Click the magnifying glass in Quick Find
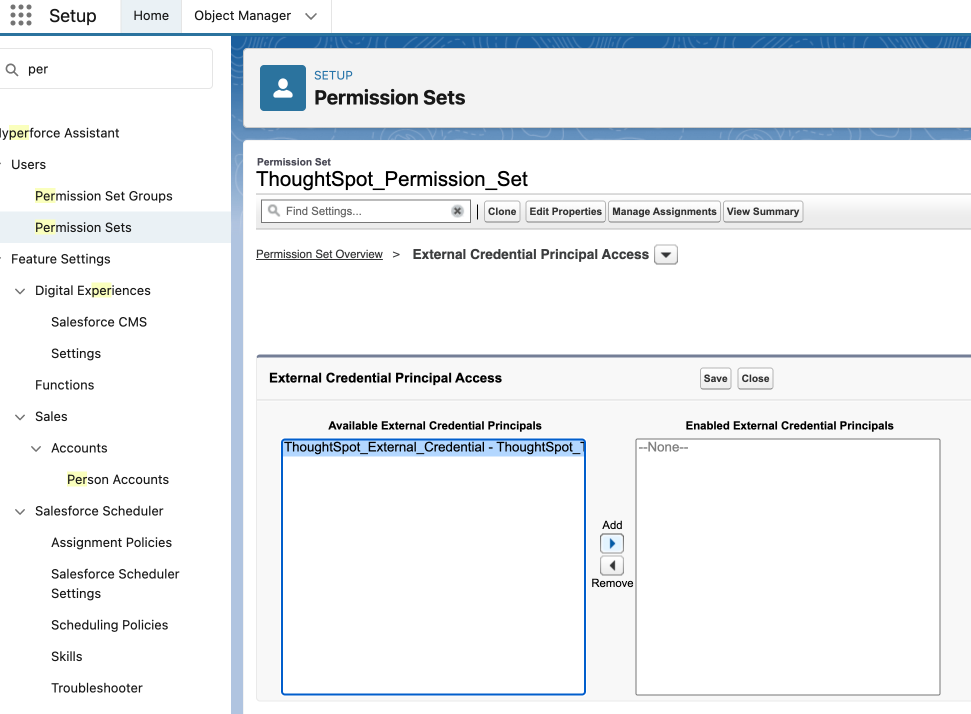 (x=11, y=68)
